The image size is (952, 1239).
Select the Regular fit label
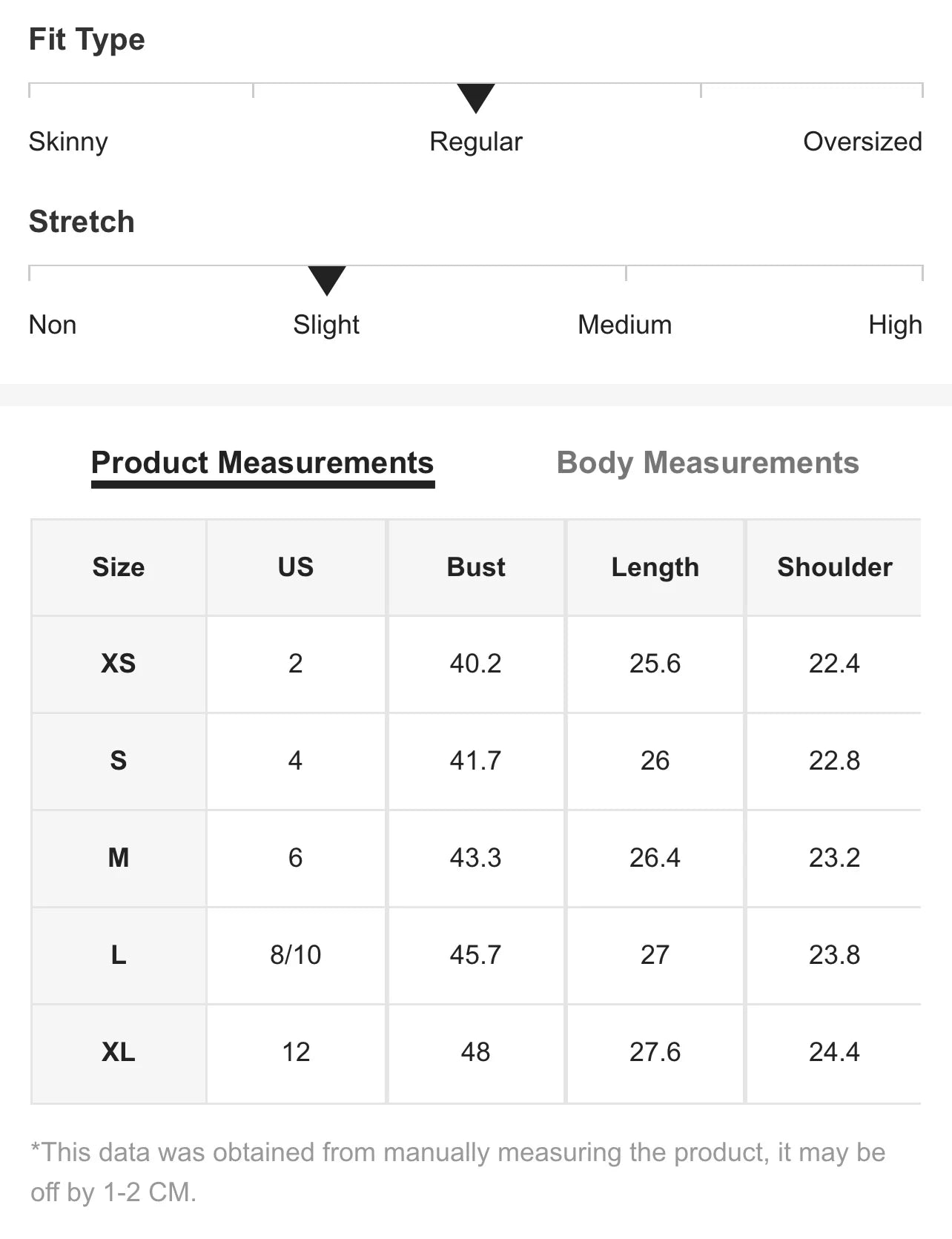click(475, 142)
